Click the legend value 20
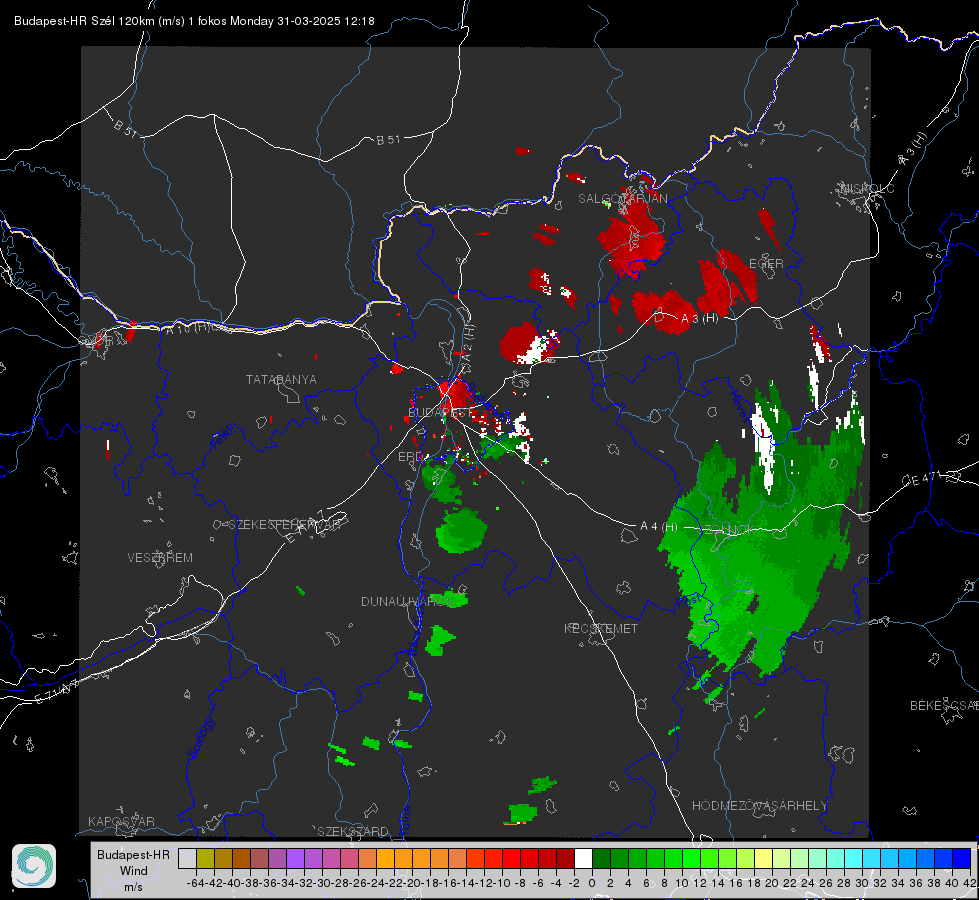 click(x=772, y=883)
